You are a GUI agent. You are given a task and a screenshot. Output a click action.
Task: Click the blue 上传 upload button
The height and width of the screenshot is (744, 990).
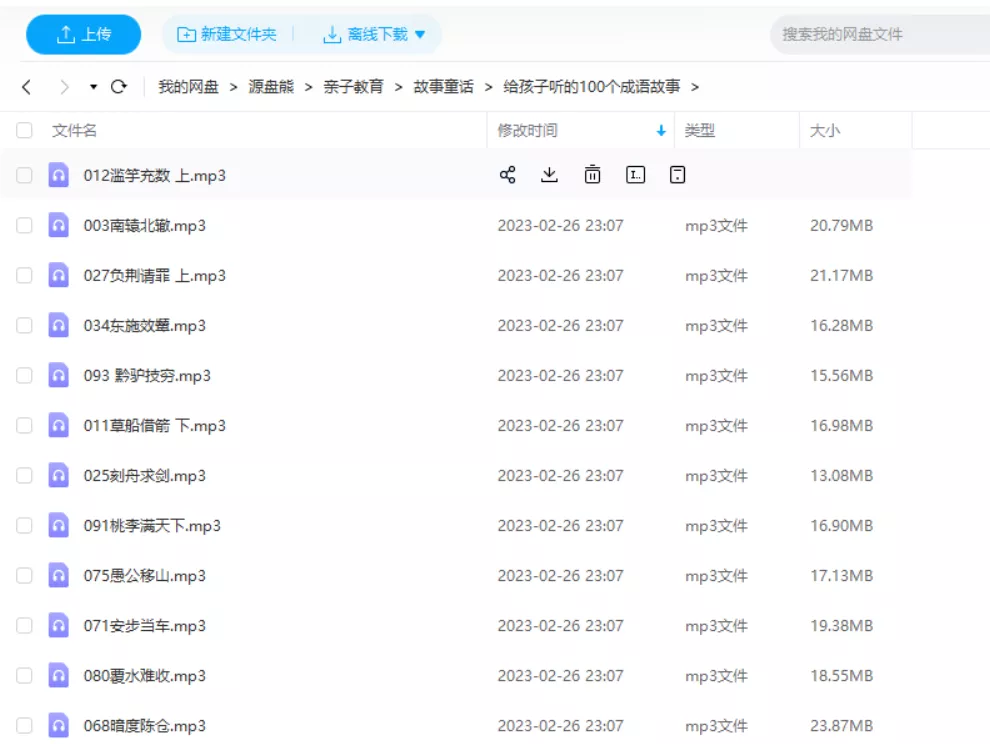tap(84, 34)
